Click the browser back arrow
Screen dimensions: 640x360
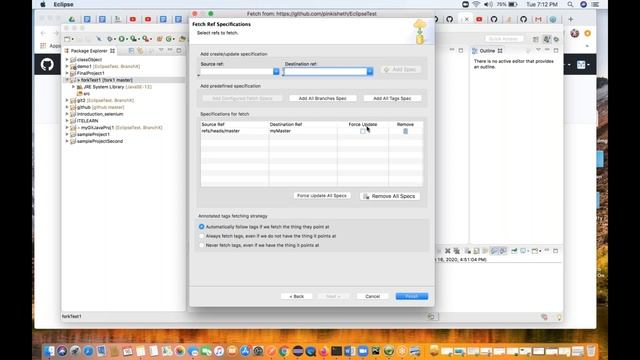(44, 33)
